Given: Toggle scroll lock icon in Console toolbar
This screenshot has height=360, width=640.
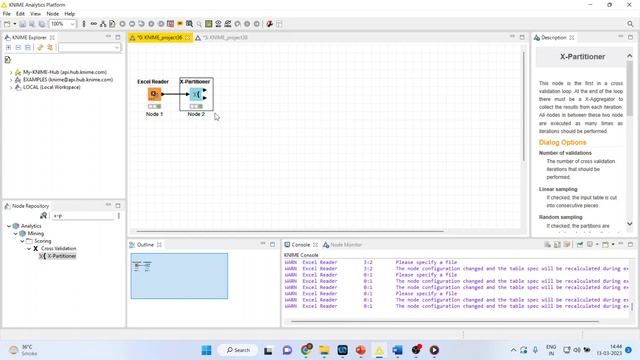Looking at the screenshot, I should [557, 244].
